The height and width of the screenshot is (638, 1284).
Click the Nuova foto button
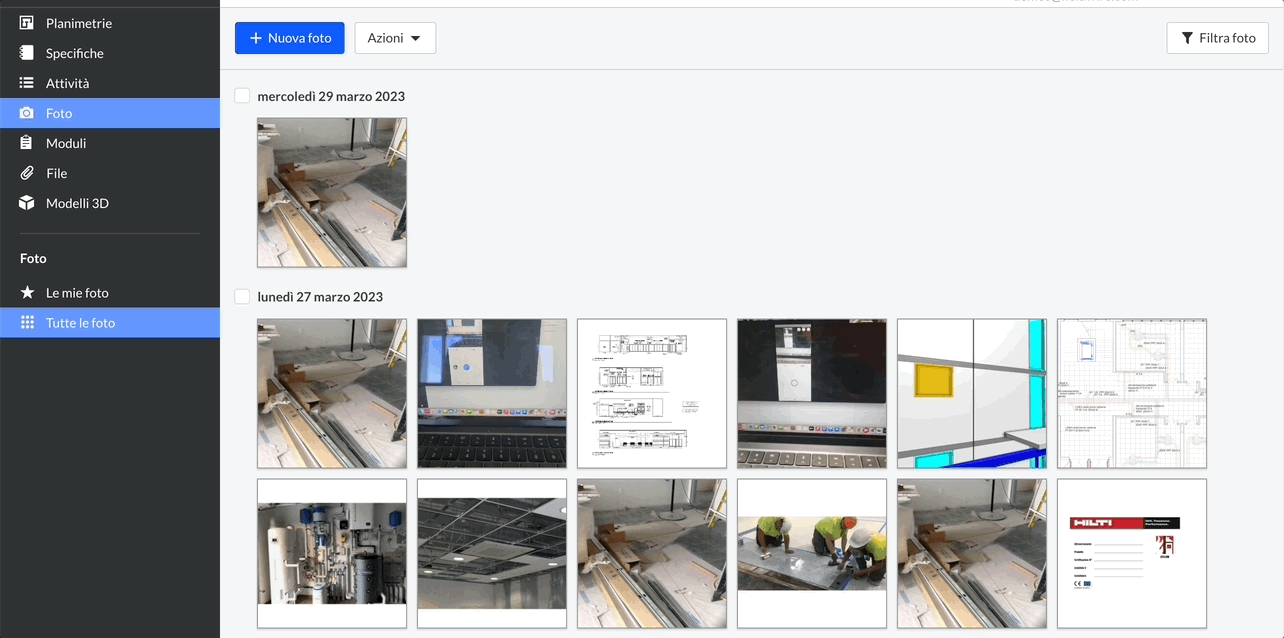click(289, 37)
